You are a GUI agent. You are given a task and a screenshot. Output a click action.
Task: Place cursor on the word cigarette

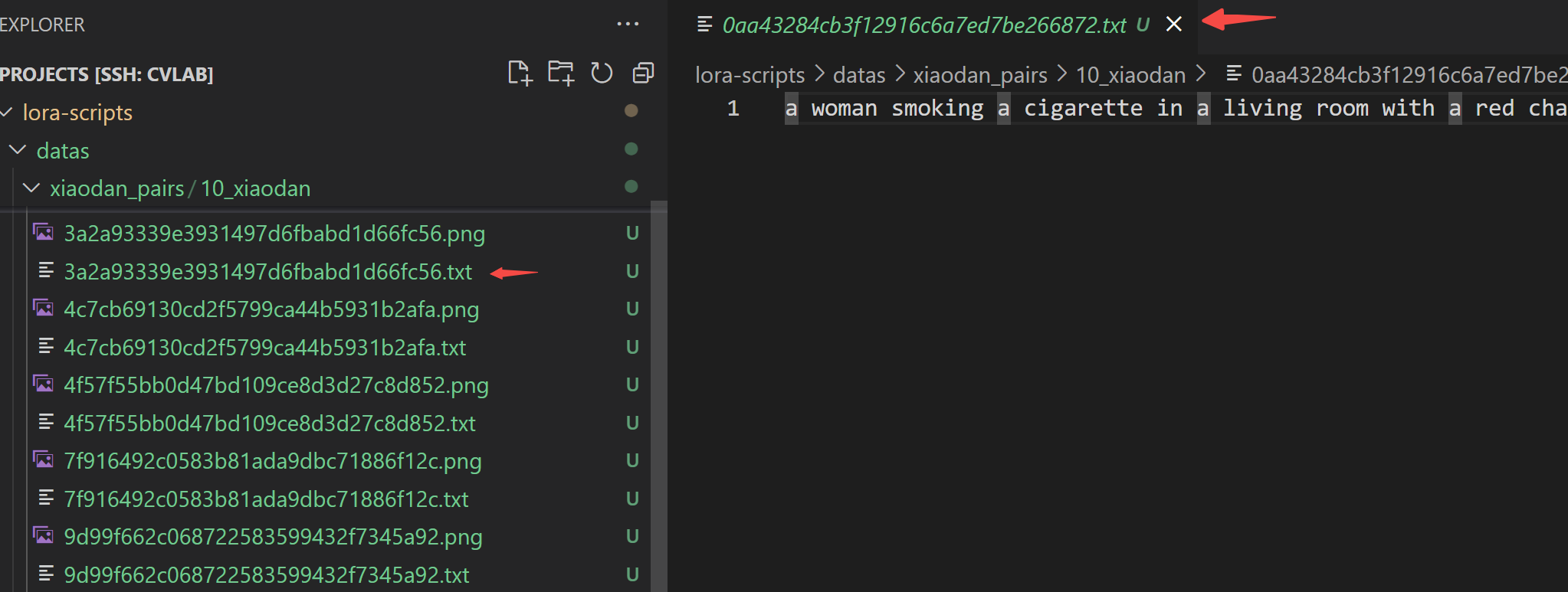[1083, 108]
